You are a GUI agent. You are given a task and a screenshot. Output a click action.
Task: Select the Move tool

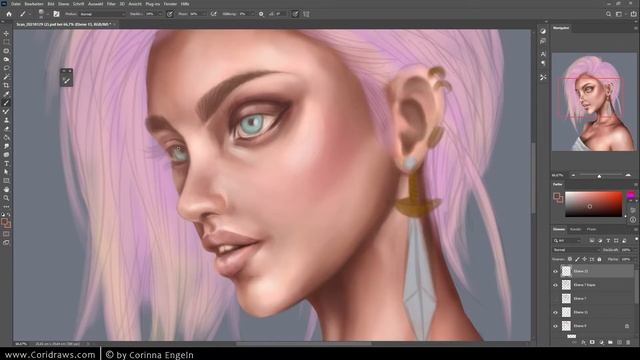[x=6, y=33]
